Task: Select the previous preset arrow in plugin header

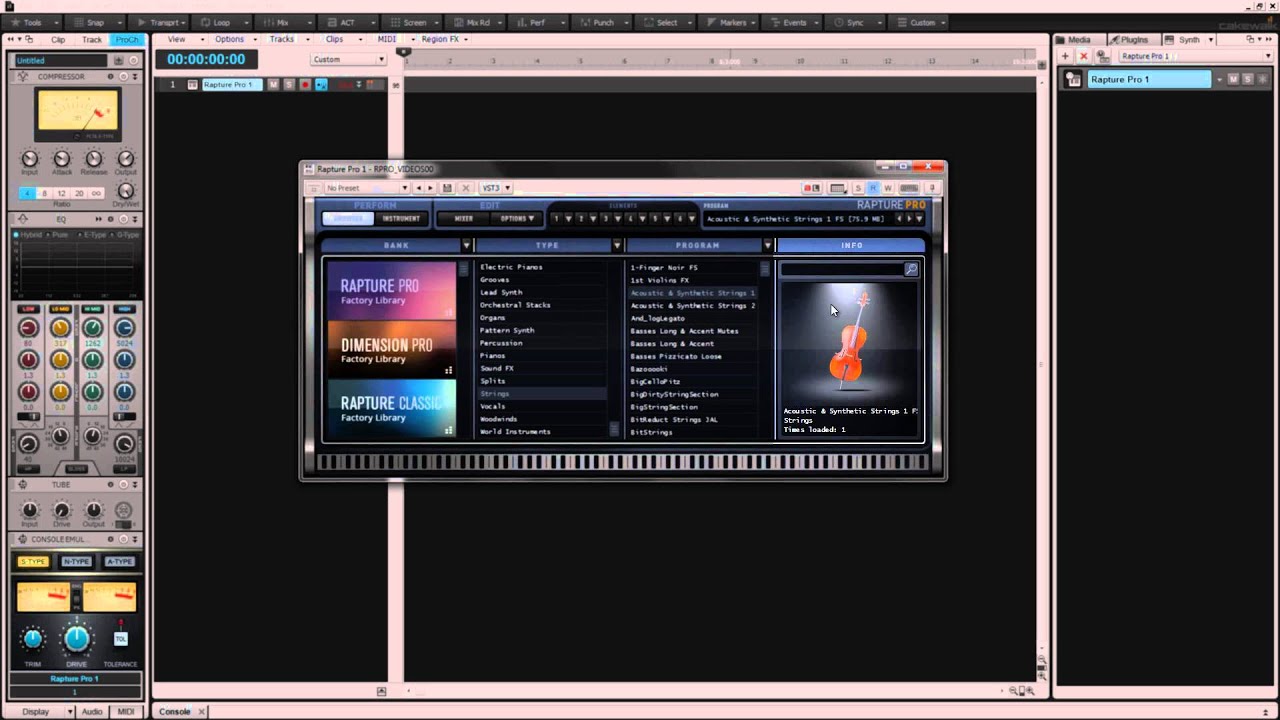Action: click(x=419, y=188)
